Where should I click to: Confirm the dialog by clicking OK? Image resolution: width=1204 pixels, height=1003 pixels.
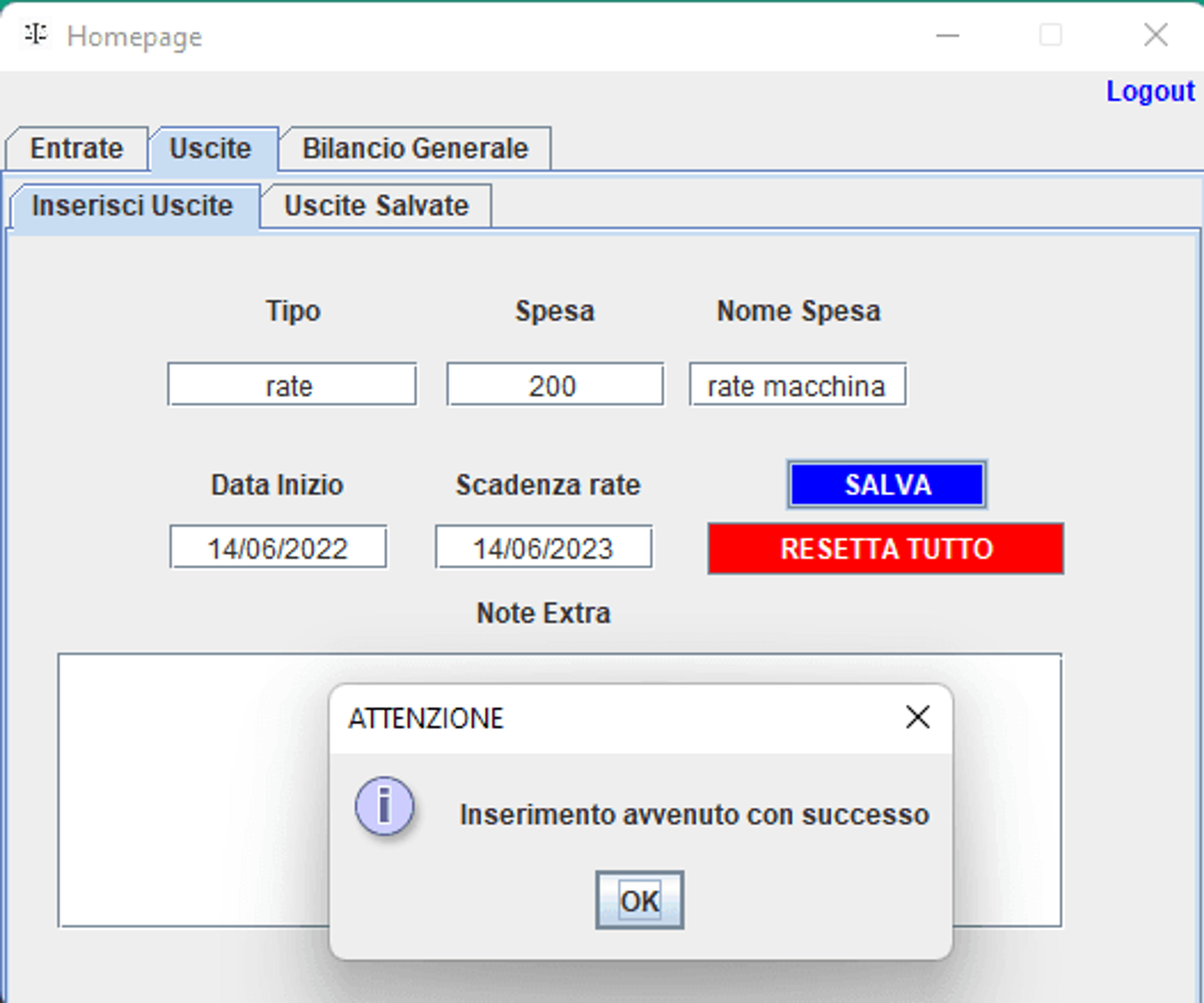tap(639, 900)
